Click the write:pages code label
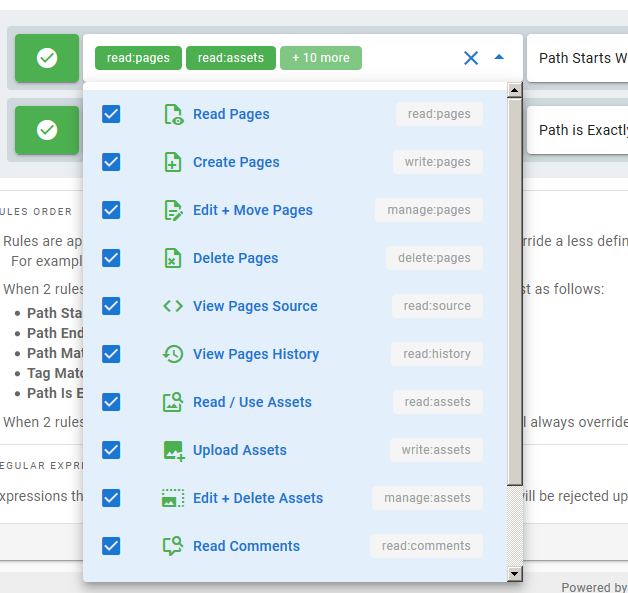Image resolution: width=628 pixels, height=593 pixels. pyautogui.click(x=438, y=162)
